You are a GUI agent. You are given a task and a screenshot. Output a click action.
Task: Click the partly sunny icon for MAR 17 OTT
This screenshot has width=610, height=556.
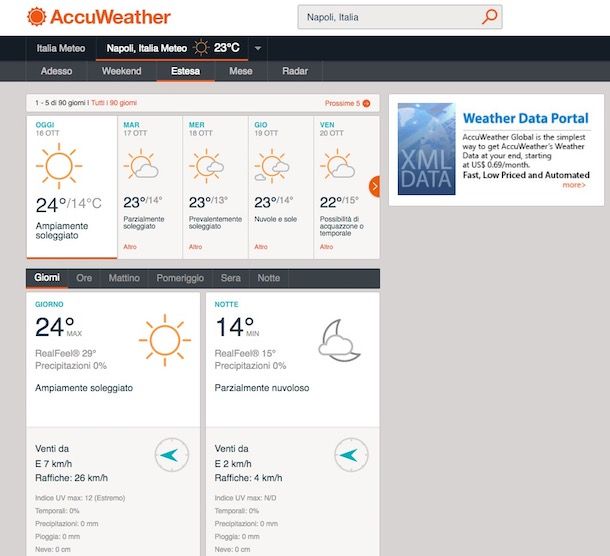tap(141, 166)
